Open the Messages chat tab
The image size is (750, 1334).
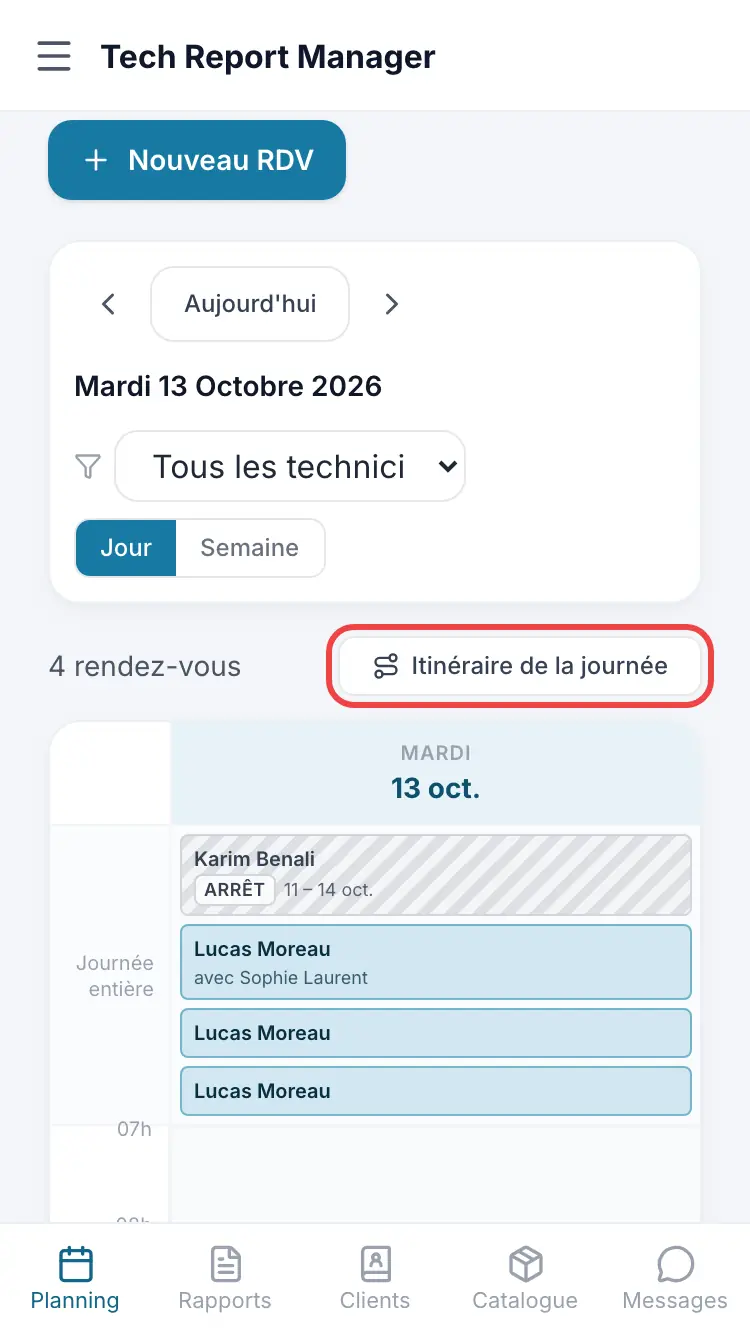pos(675,1279)
